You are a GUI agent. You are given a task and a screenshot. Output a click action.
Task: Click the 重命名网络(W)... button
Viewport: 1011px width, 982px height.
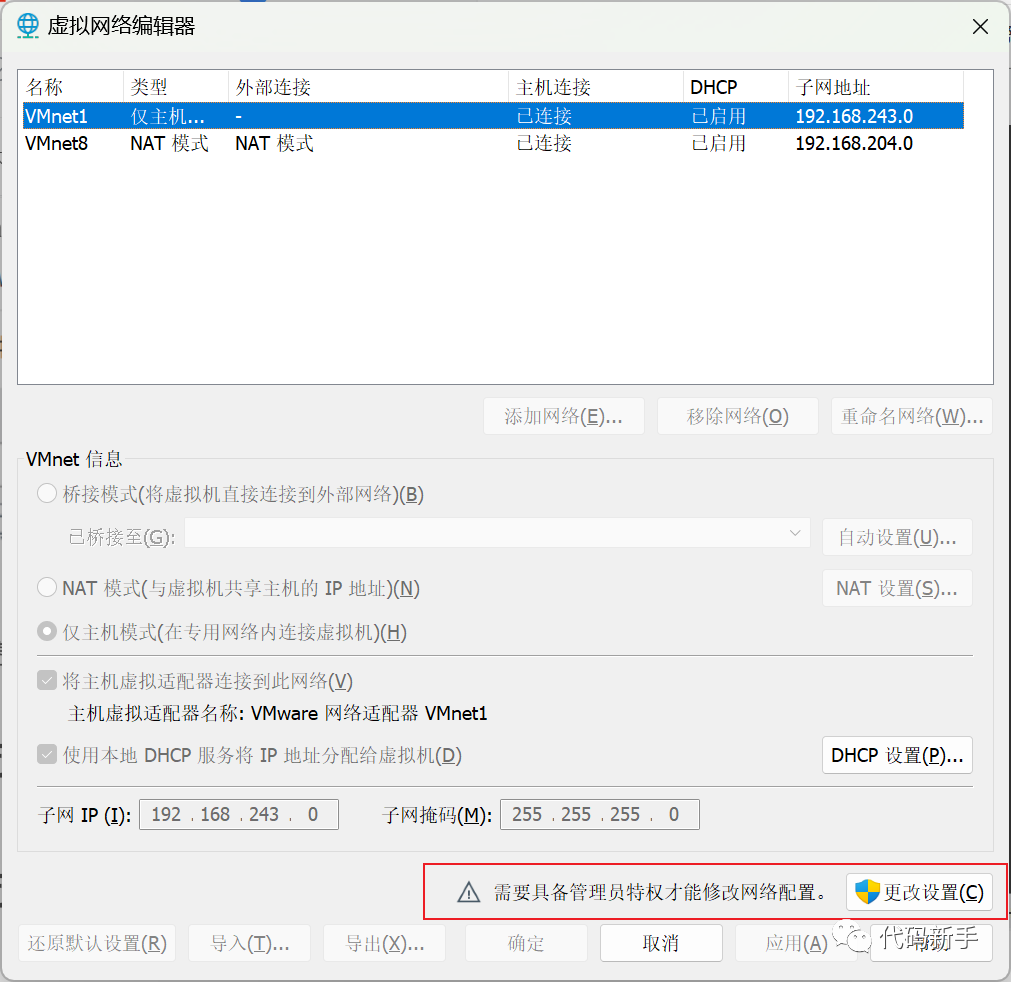click(912, 417)
